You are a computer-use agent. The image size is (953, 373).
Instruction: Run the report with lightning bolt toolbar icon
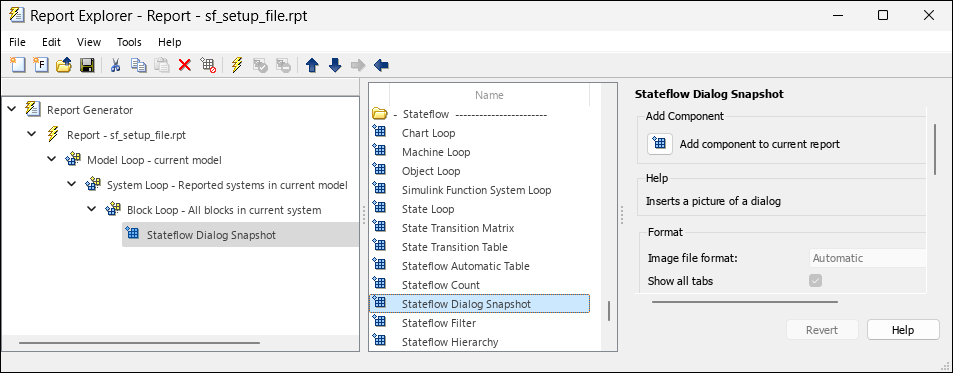236,65
